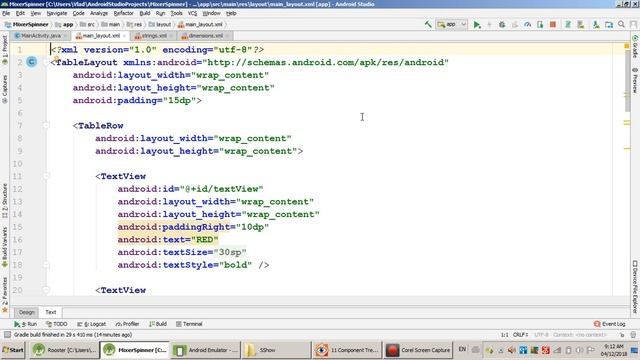Close the main_layout.xml tab
This screenshot has height=360, width=640.
tap(124, 36)
